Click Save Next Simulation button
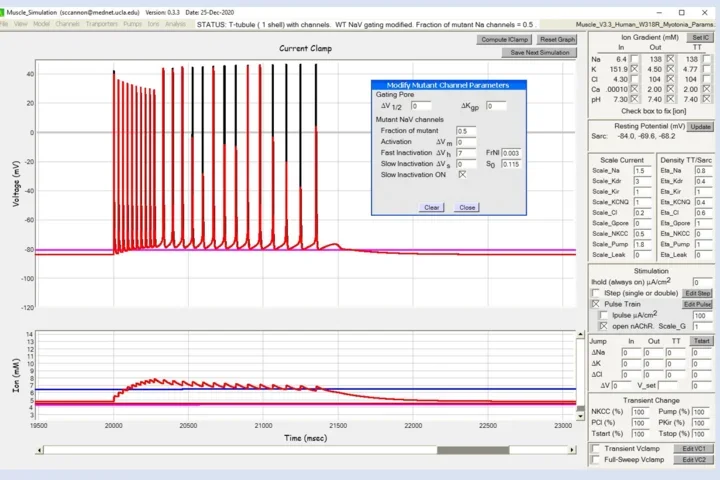The image size is (720, 480). pos(540,52)
